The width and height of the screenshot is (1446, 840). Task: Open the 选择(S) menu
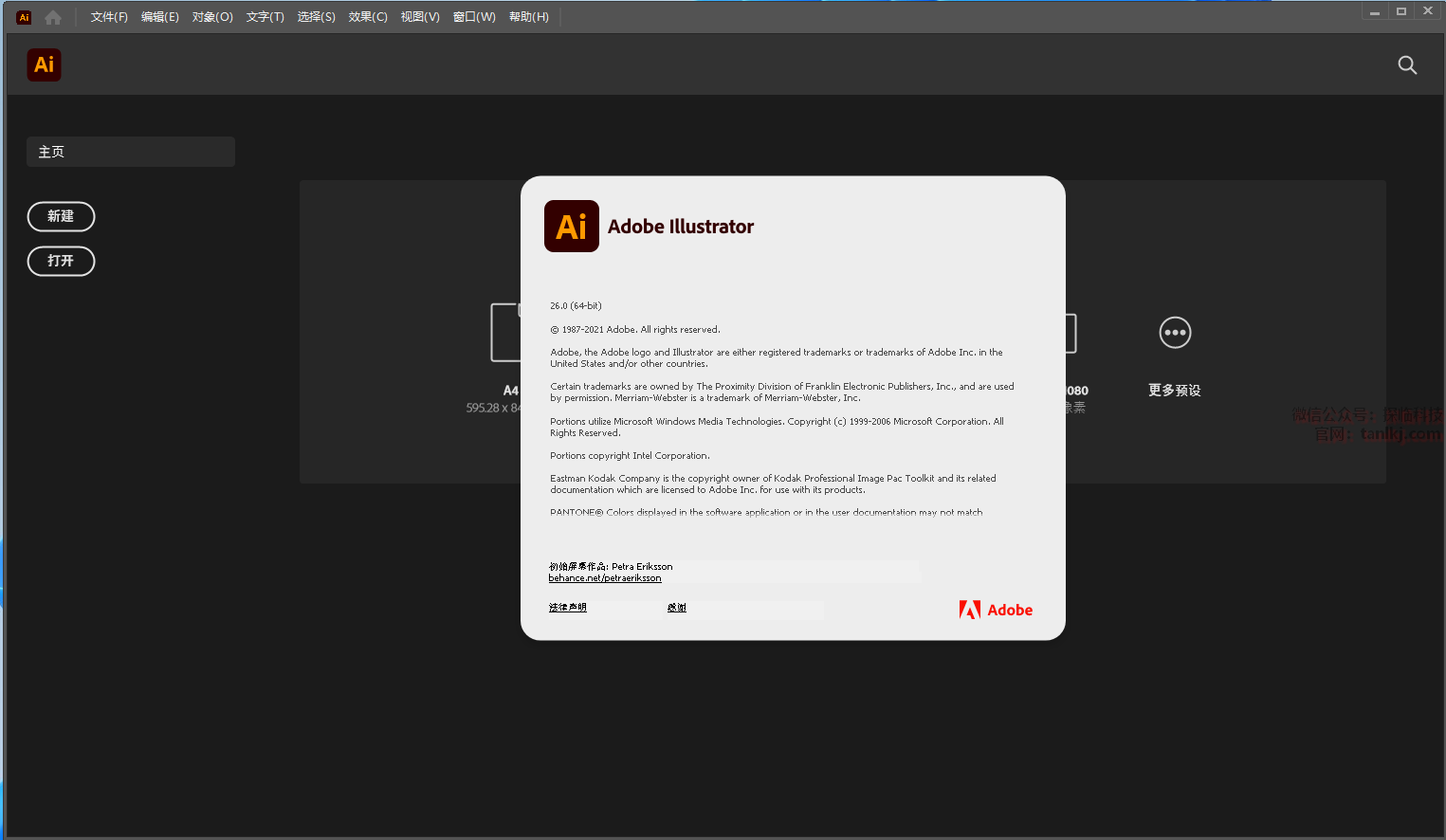point(317,17)
